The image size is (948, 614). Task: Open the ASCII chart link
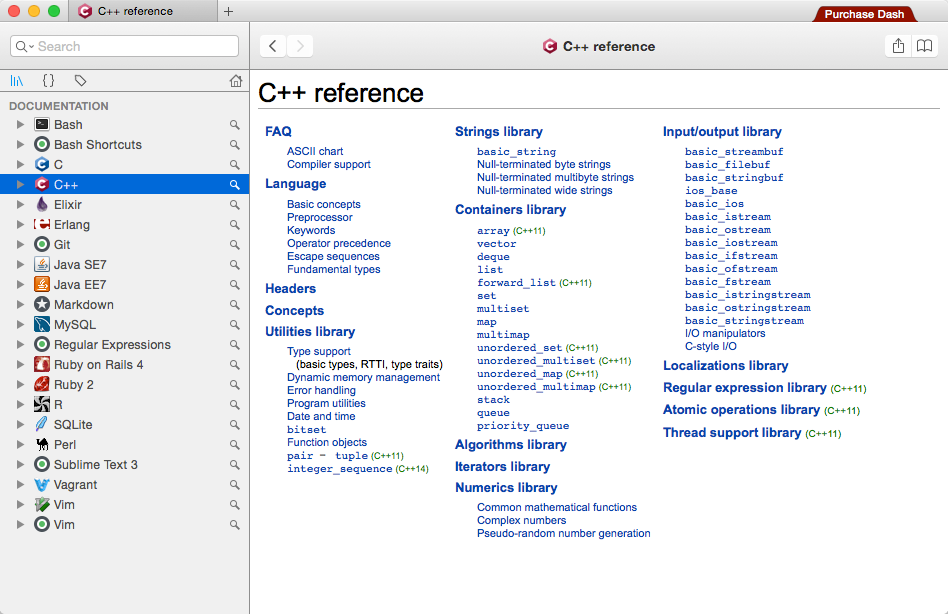315,151
